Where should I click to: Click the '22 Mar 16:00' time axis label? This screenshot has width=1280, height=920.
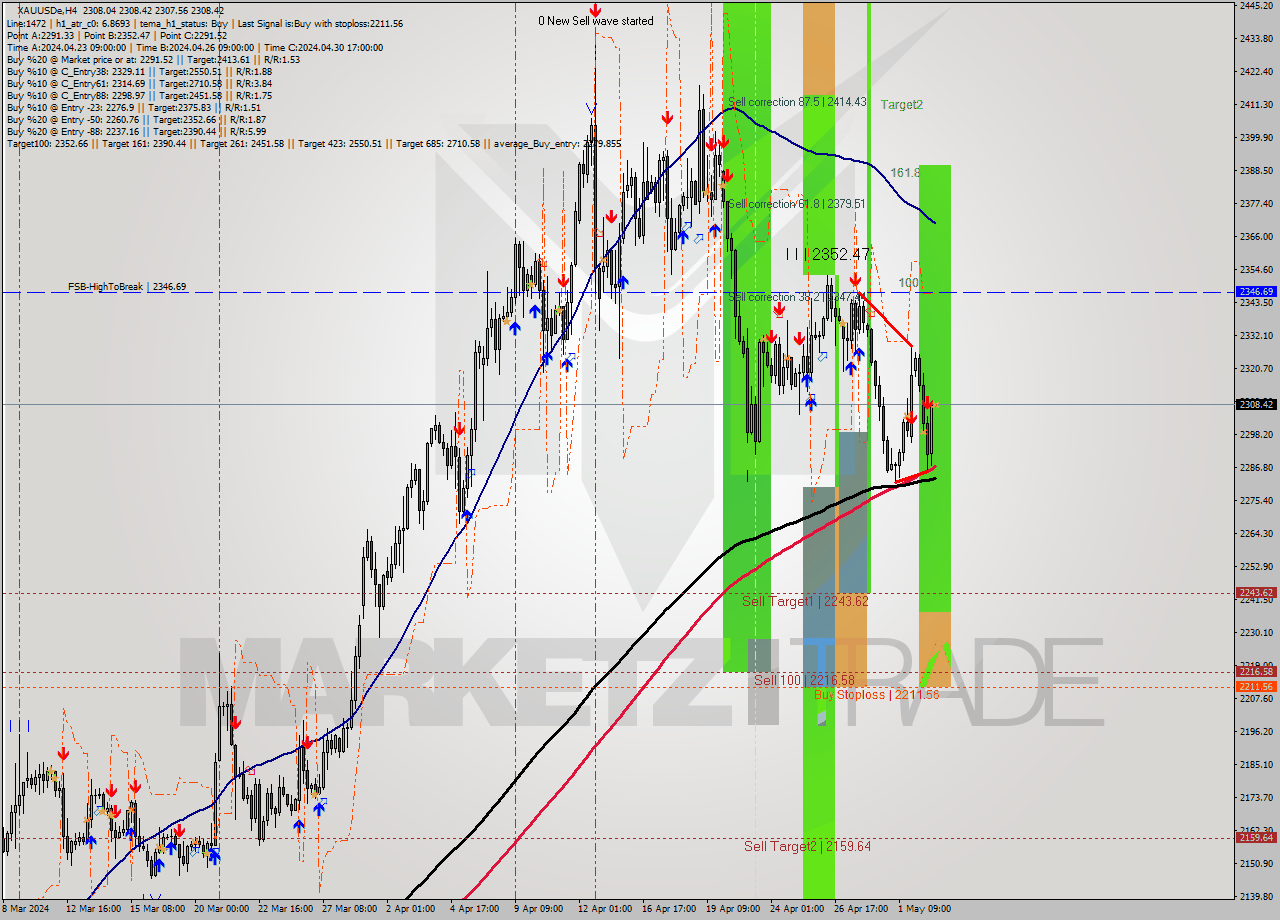pos(284,910)
